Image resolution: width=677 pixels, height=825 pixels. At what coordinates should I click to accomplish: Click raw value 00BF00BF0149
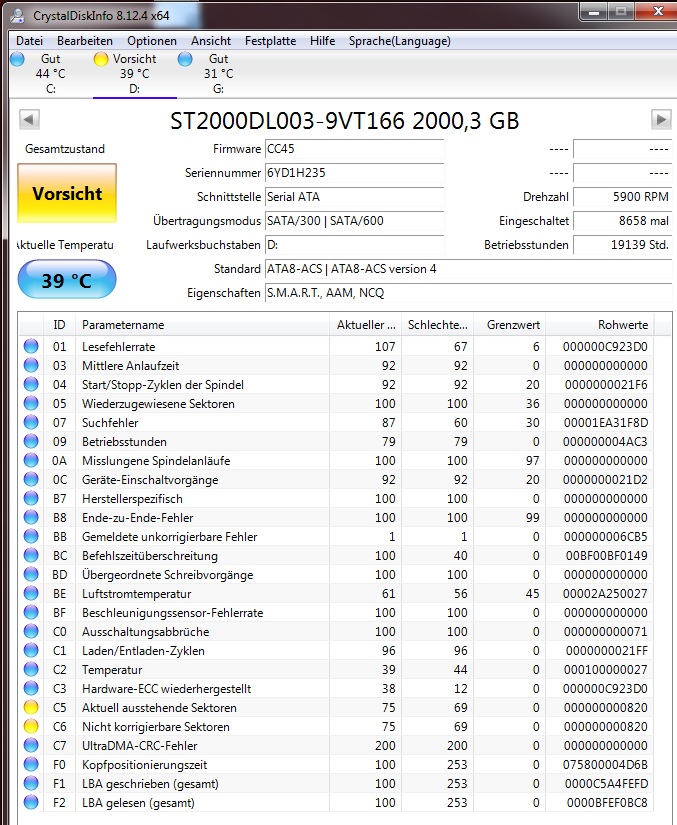[607, 555]
